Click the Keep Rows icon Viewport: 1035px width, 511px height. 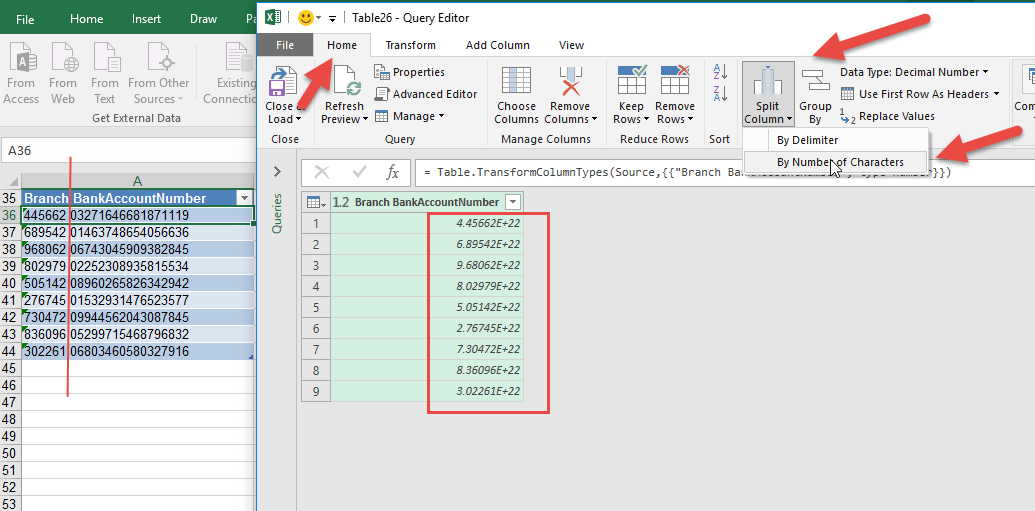click(x=632, y=80)
